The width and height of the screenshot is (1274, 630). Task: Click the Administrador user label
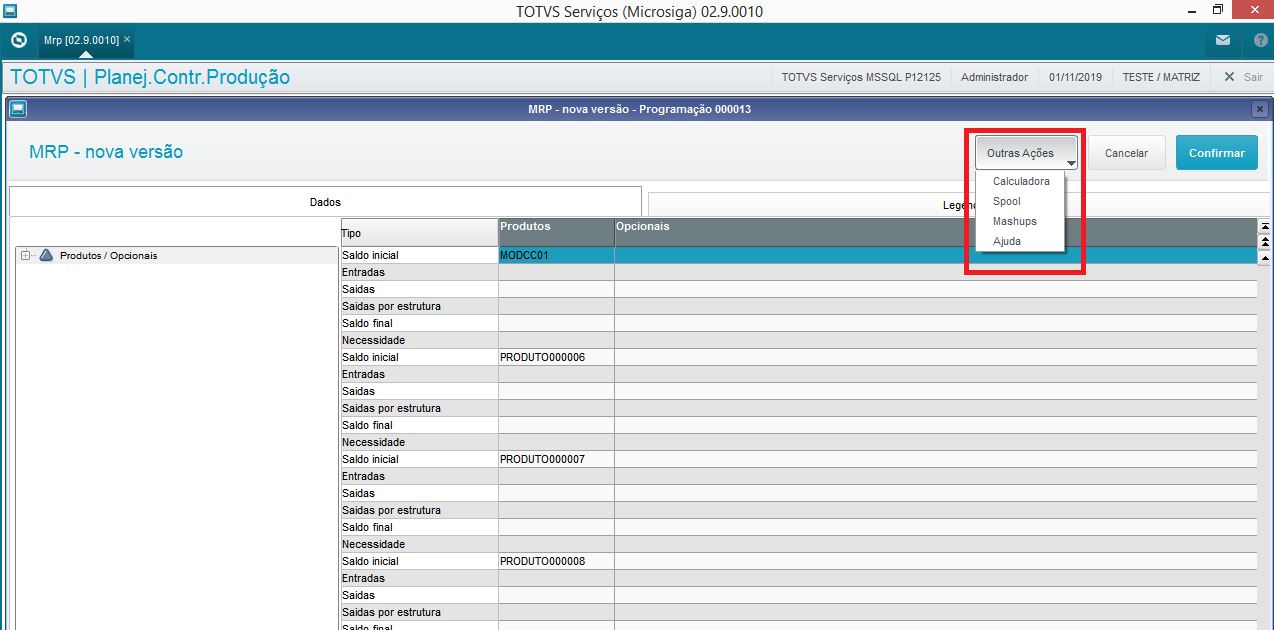pos(994,77)
